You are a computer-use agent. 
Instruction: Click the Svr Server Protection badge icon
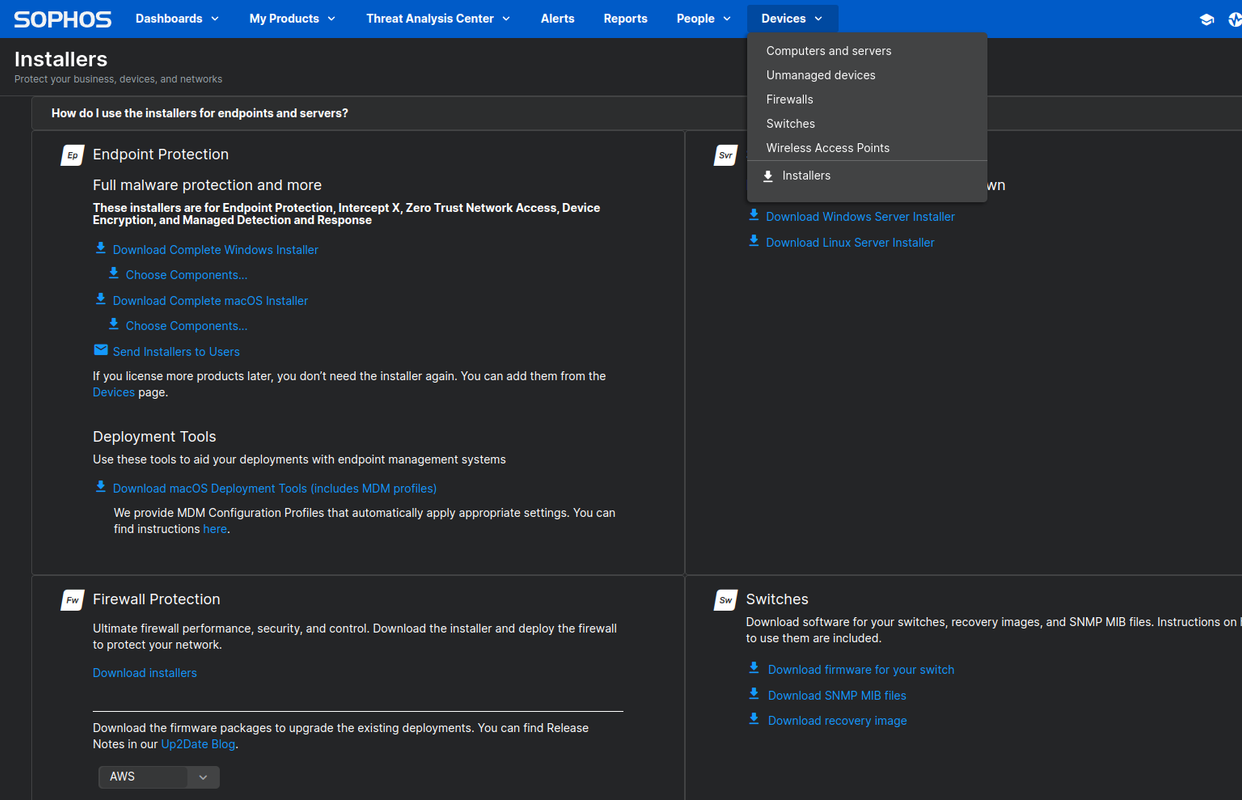[x=725, y=155]
